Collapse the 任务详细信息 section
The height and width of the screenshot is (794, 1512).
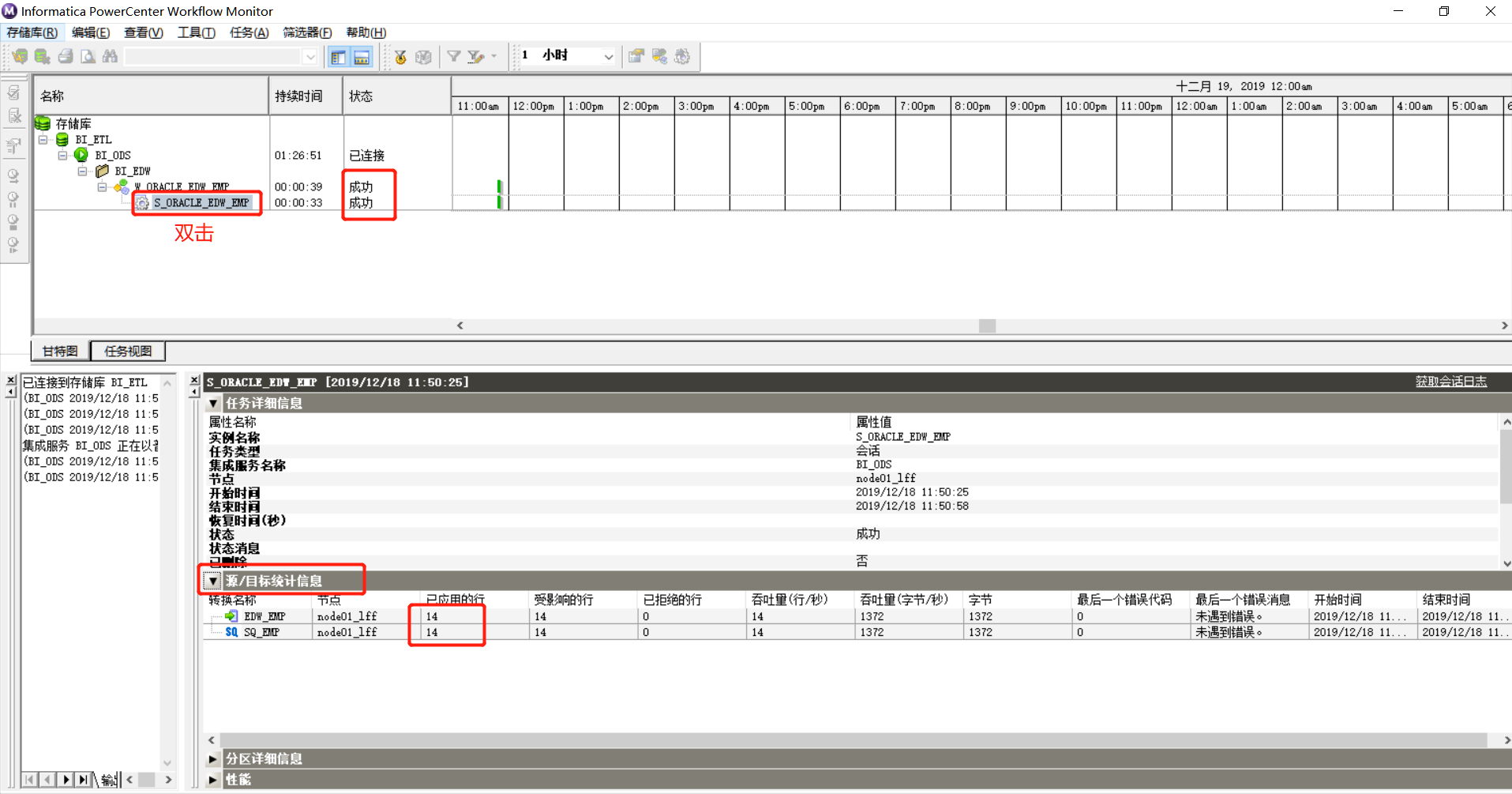pos(213,403)
